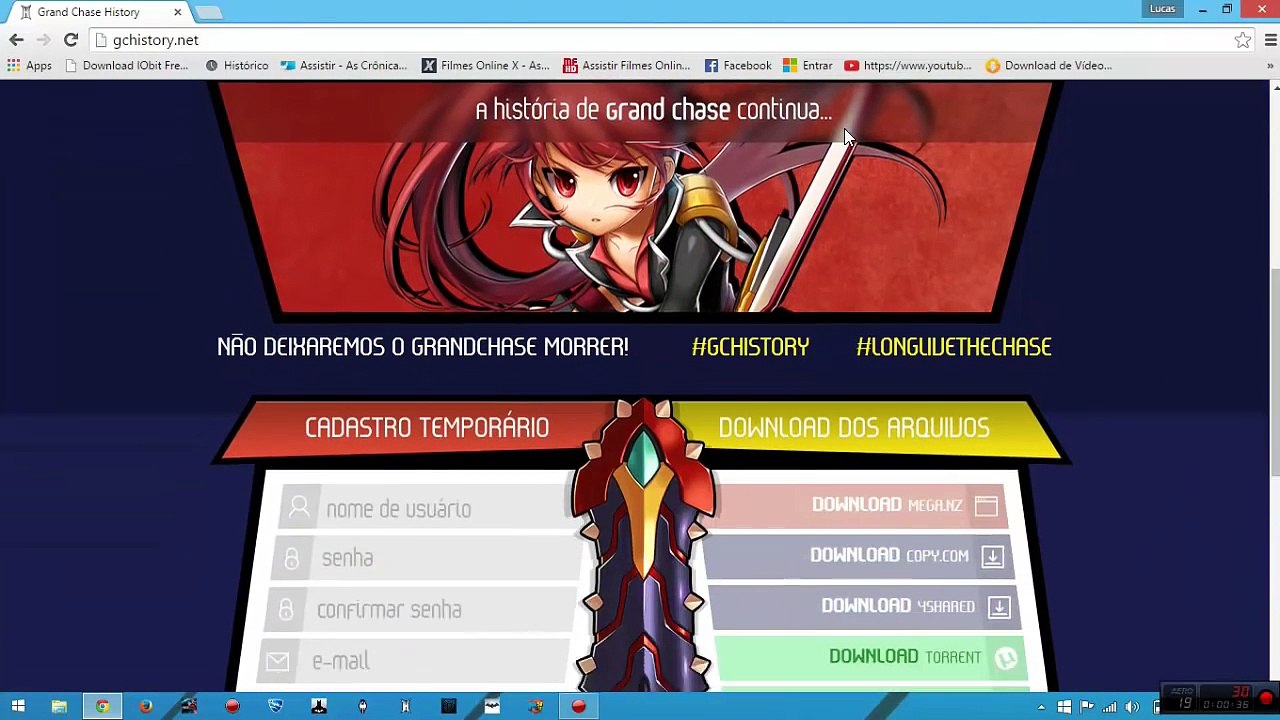Switch to Chrome in the taskbar

[102, 706]
